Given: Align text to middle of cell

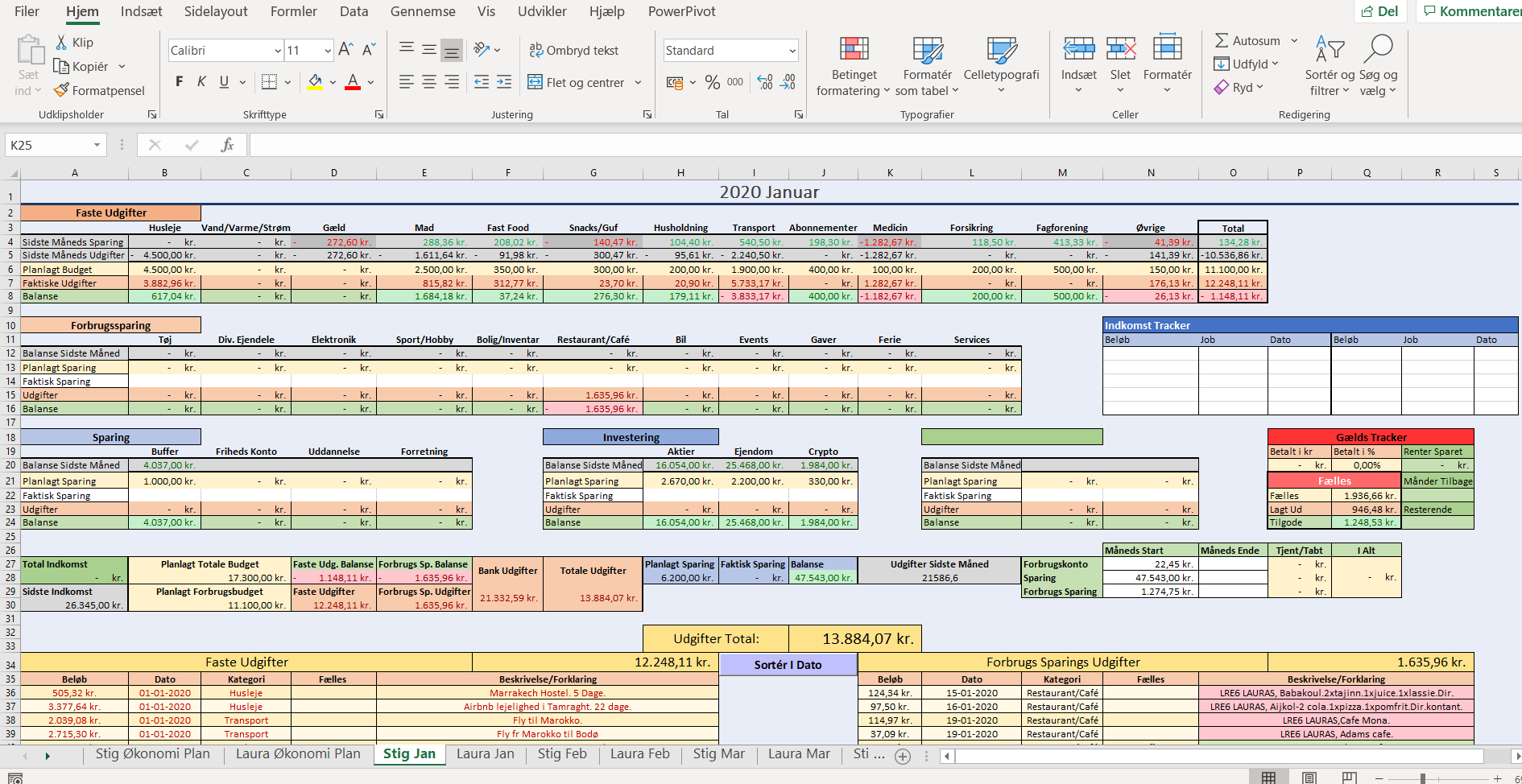Looking at the screenshot, I should coord(429,49).
